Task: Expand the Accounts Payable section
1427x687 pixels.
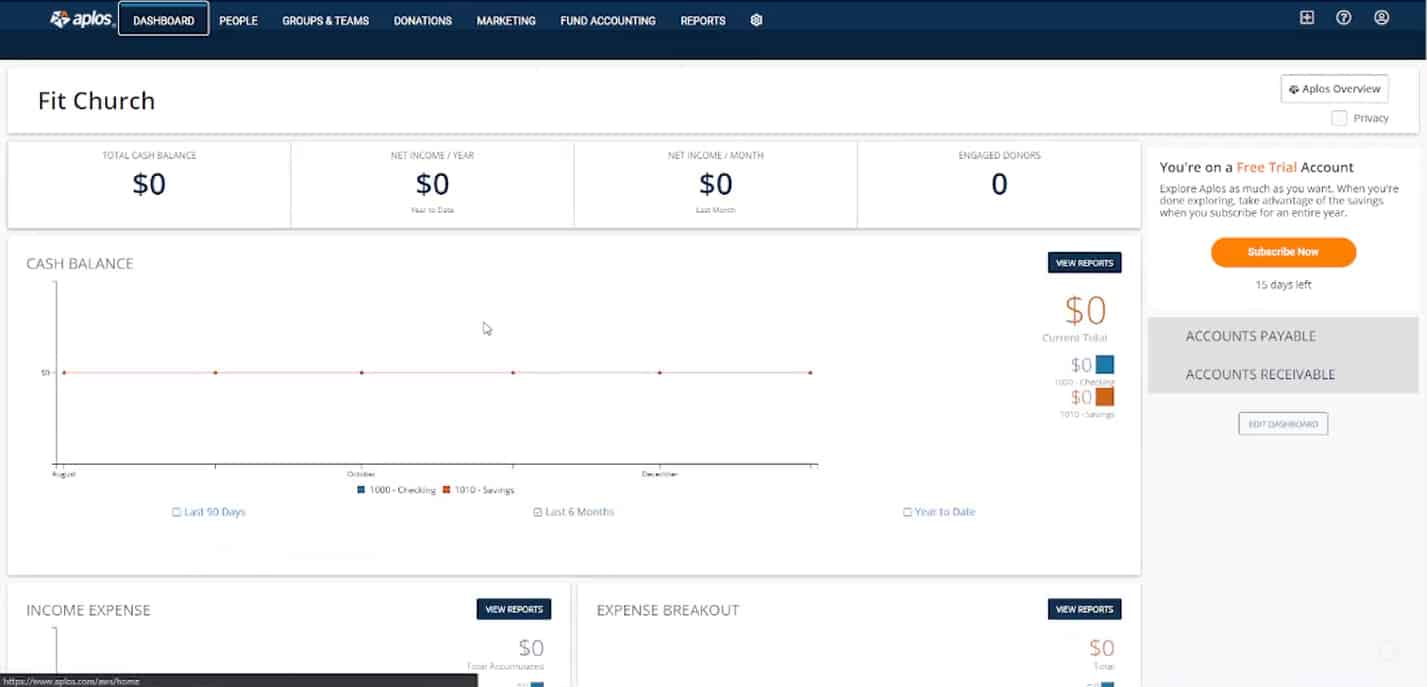Action: tap(1250, 336)
